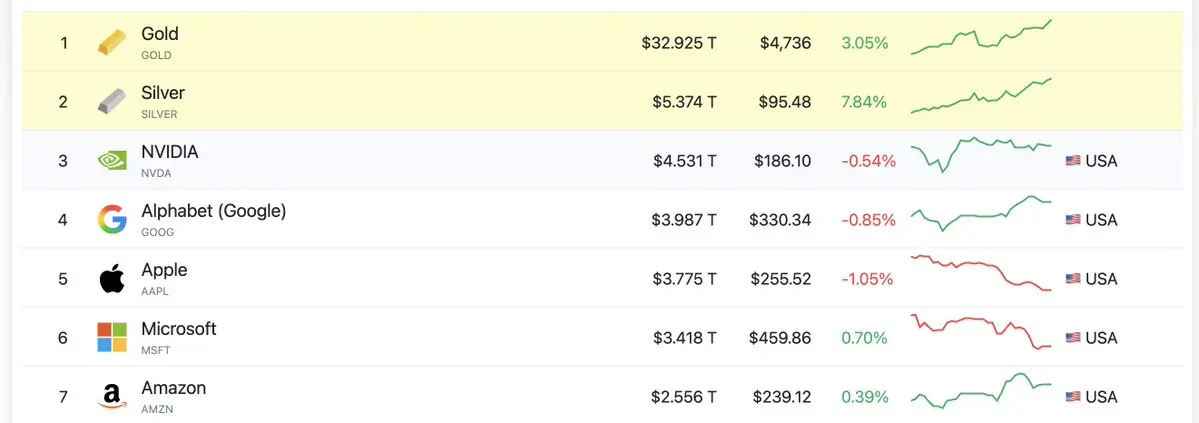Viewport: 1199px width, 423px height.
Task: Open the Gold asset page
Action: click(160, 34)
